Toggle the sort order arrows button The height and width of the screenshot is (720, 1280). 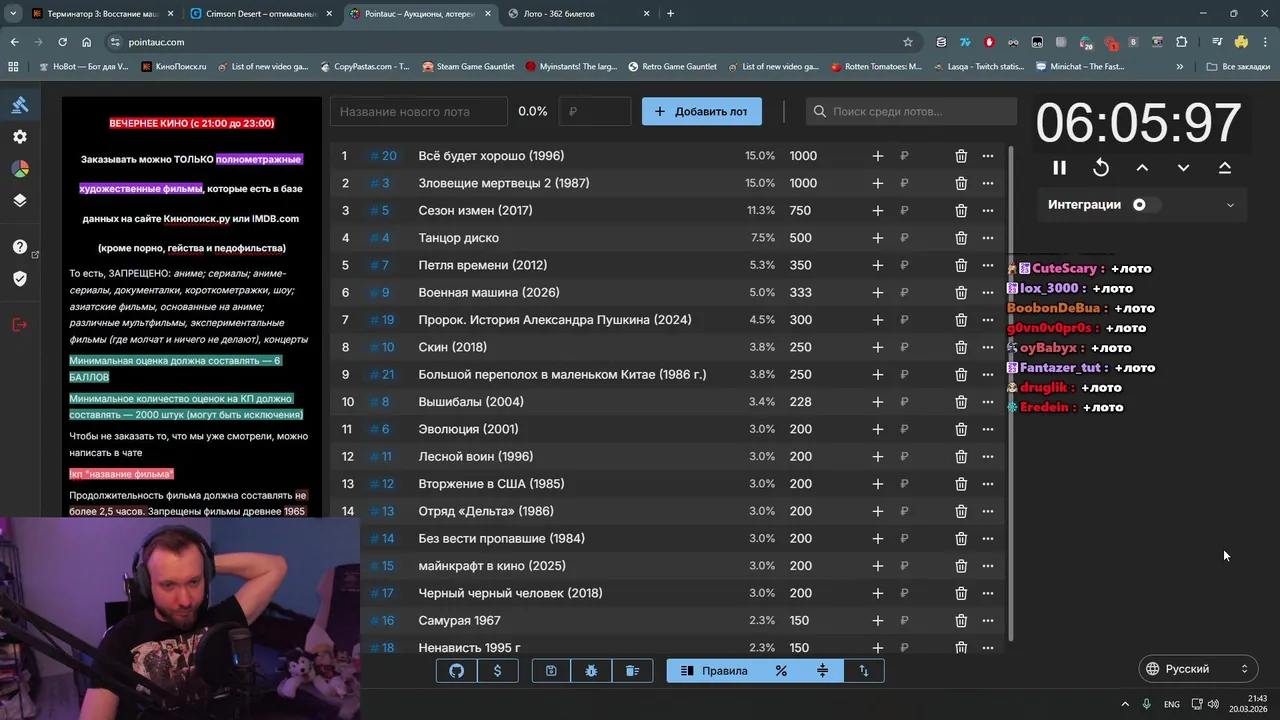864,671
